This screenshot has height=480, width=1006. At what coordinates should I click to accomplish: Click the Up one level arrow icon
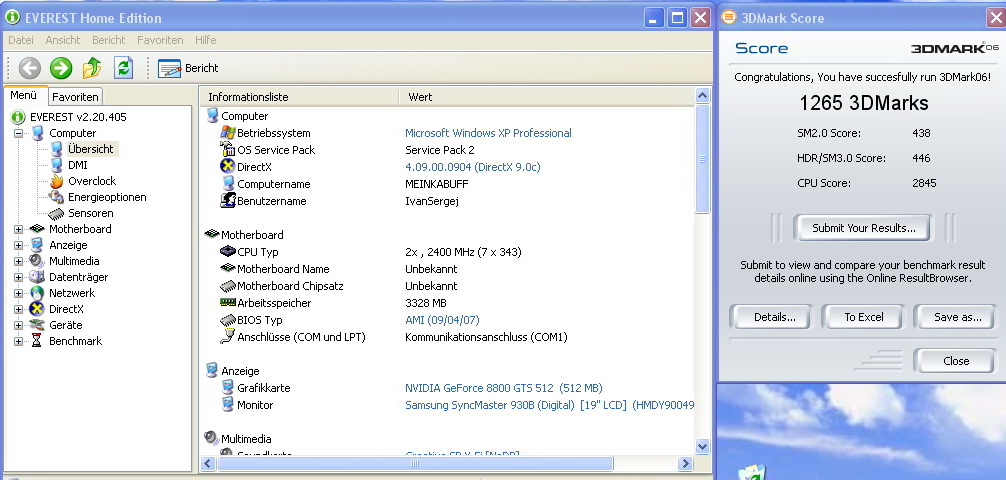pos(92,67)
